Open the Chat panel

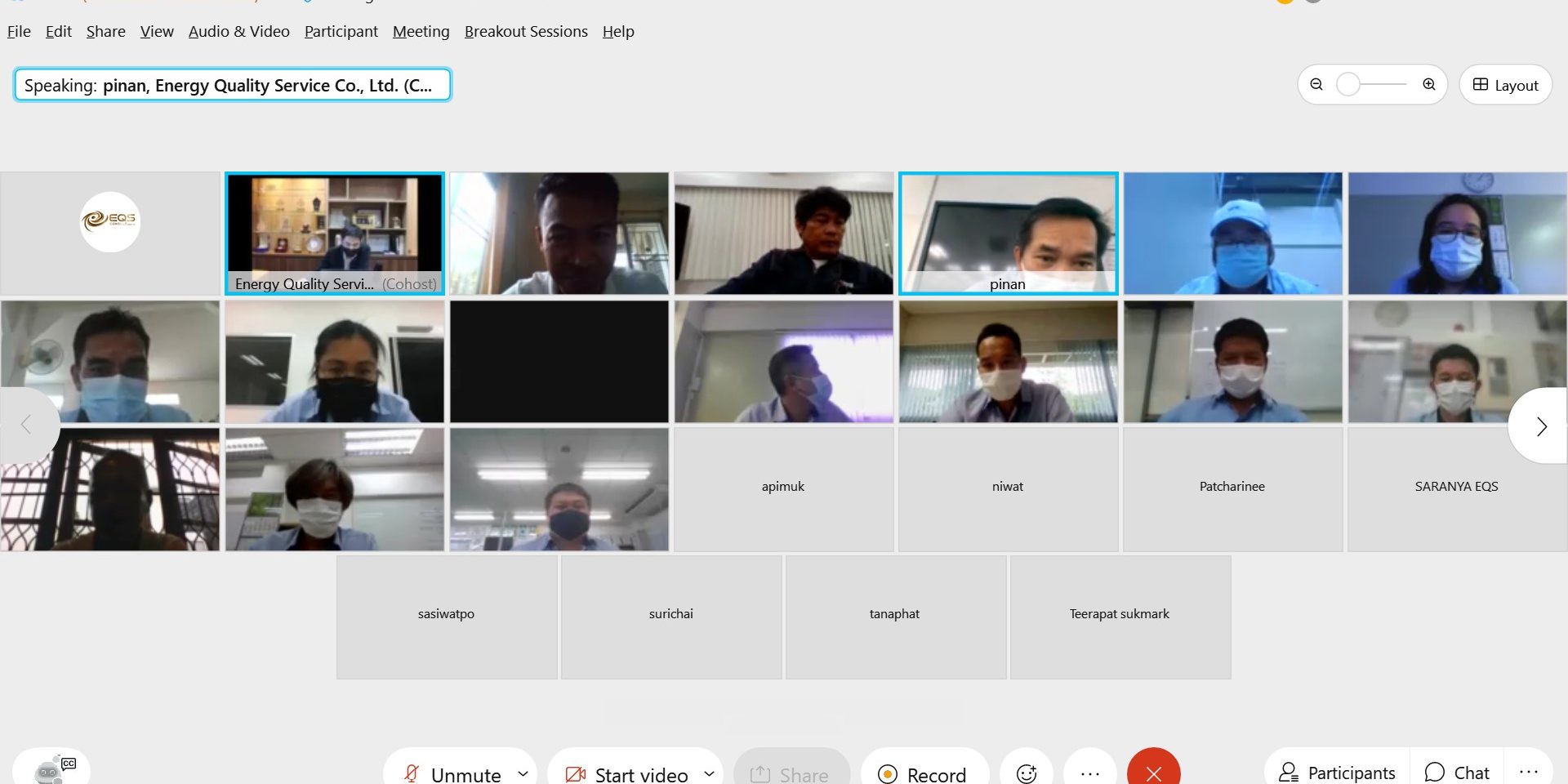pos(1458,772)
